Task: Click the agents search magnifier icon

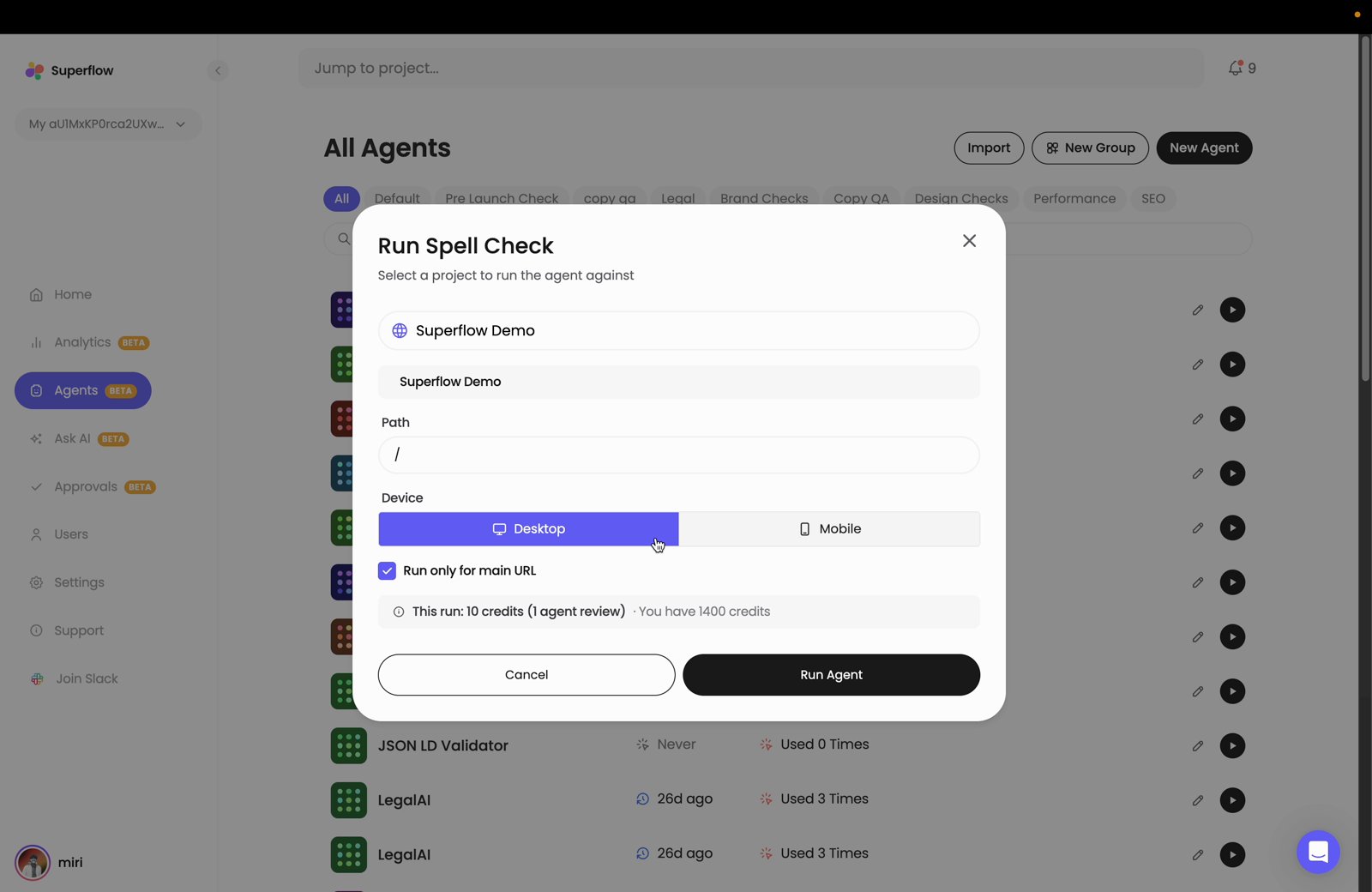Action: 344,238
